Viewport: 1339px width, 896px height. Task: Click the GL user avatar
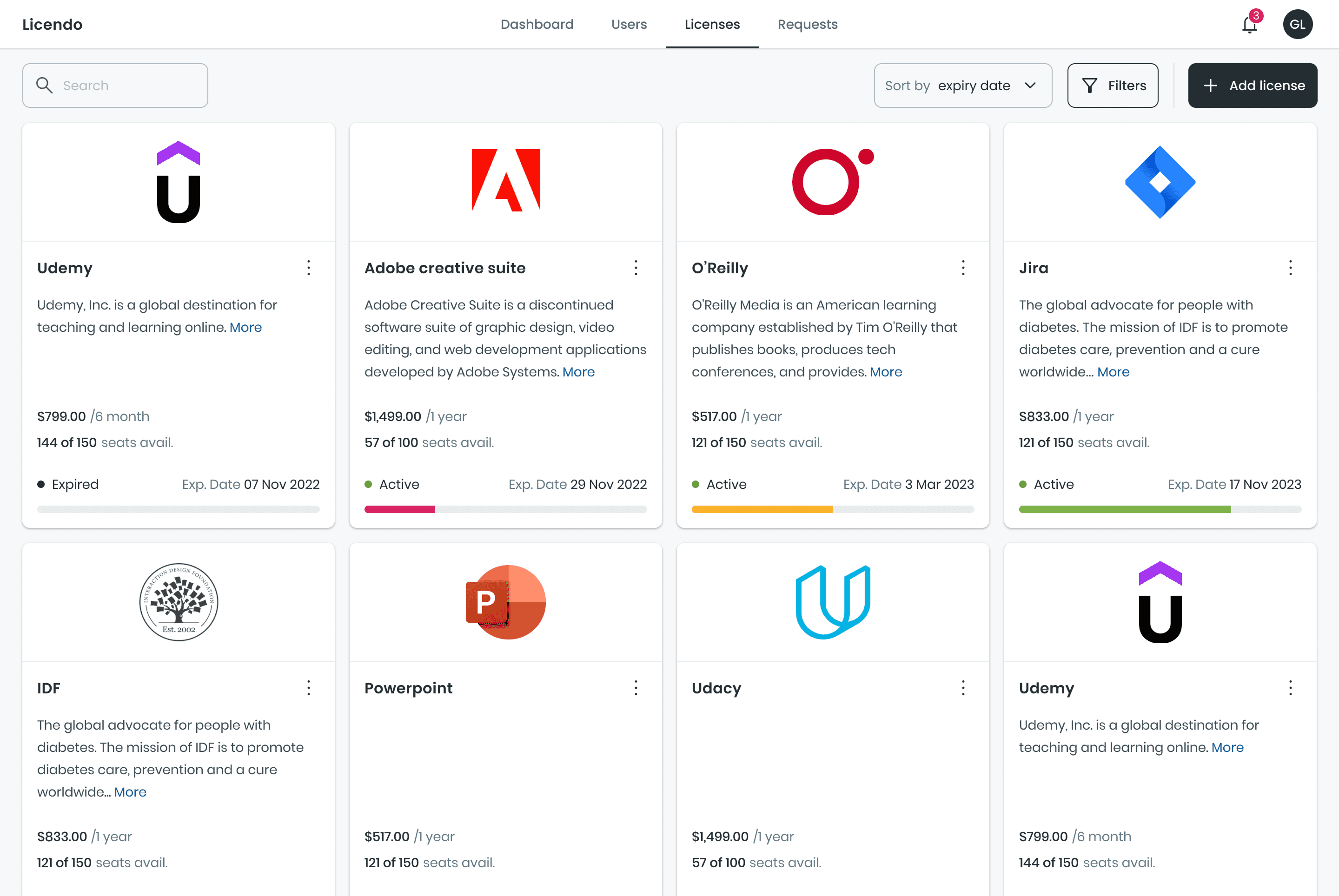1297,25
